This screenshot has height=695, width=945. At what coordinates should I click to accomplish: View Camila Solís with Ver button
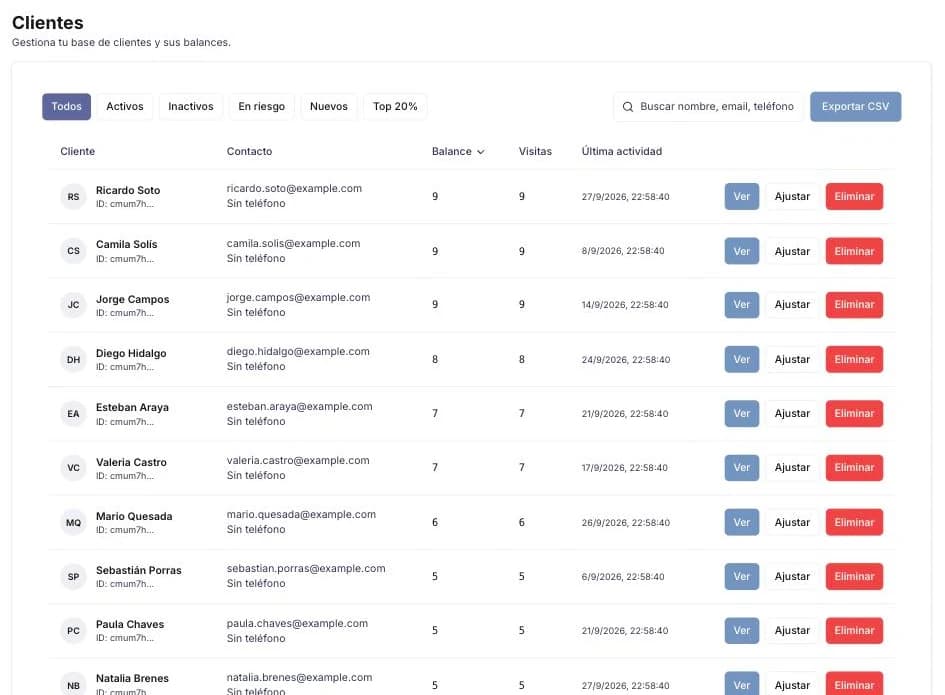click(x=741, y=251)
